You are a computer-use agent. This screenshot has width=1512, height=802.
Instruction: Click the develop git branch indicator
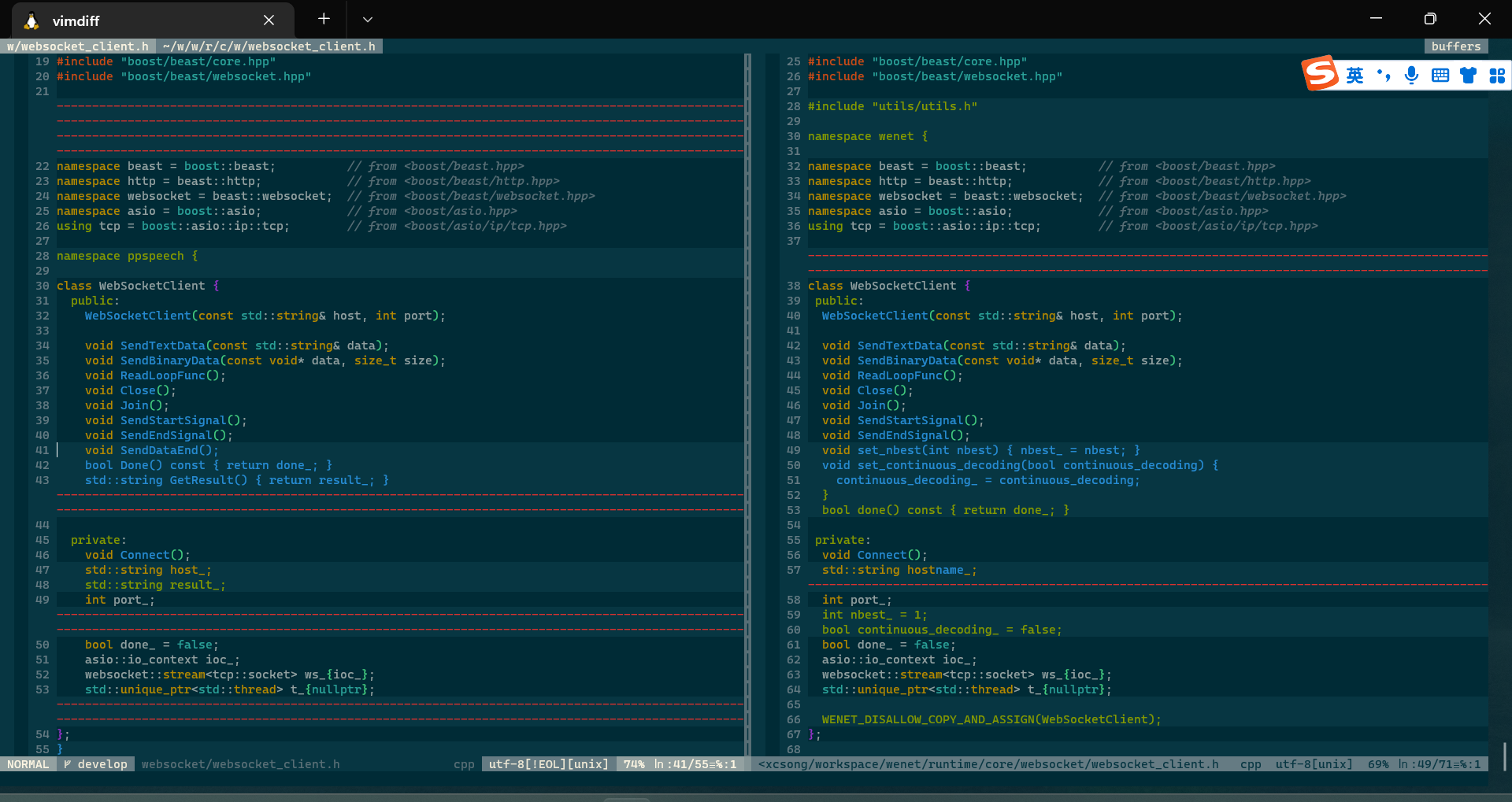click(95, 764)
